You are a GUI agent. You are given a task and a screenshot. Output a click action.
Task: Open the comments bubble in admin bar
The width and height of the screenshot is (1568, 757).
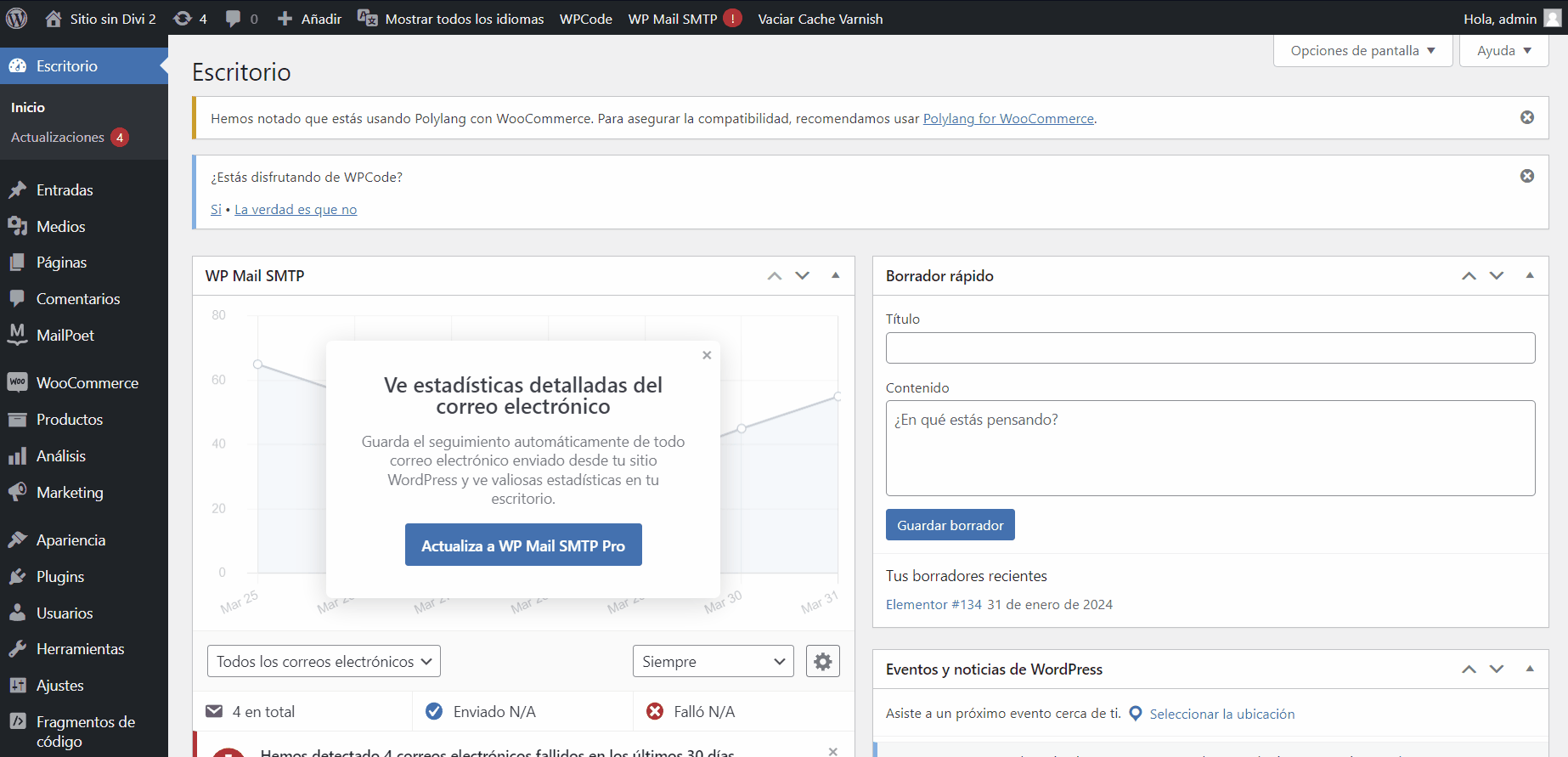tap(233, 19)
